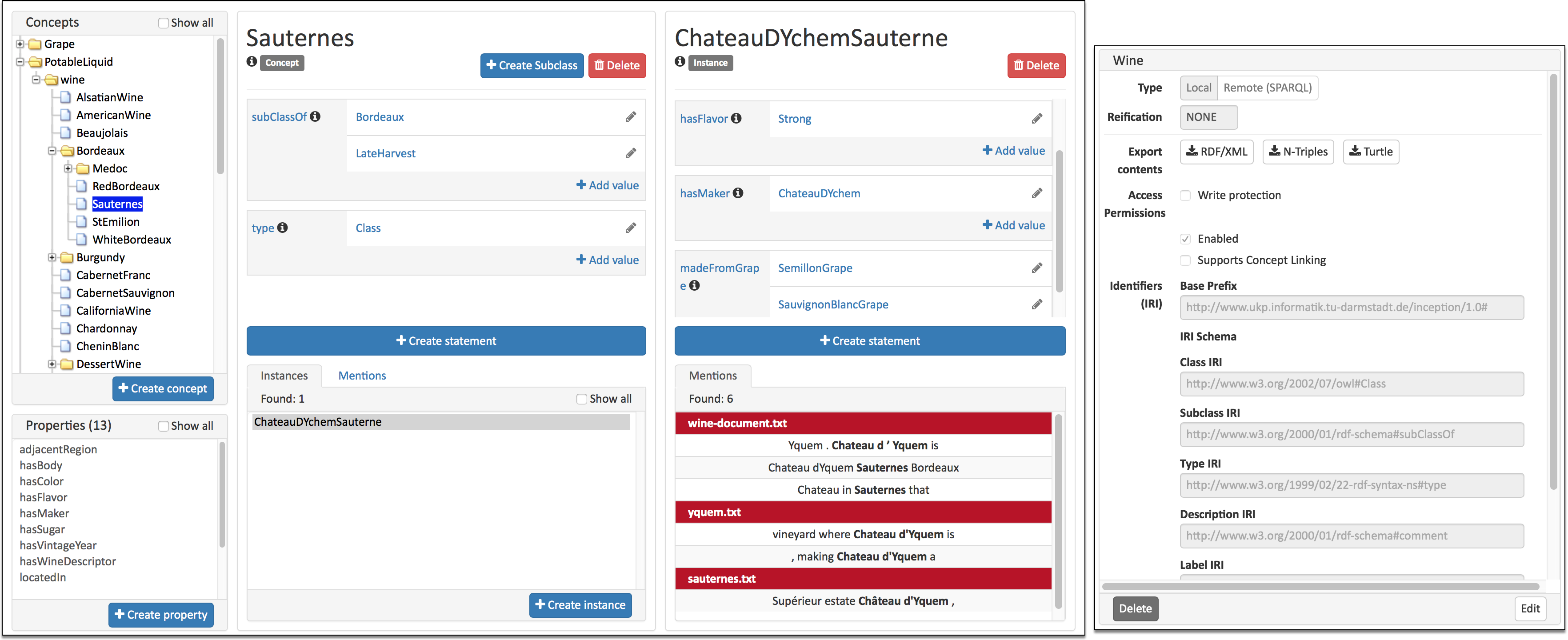The height and width of the screenshot is (640, 1568).
Task: Open info icon under Sauternes title
Action: [x=252, y=61]
